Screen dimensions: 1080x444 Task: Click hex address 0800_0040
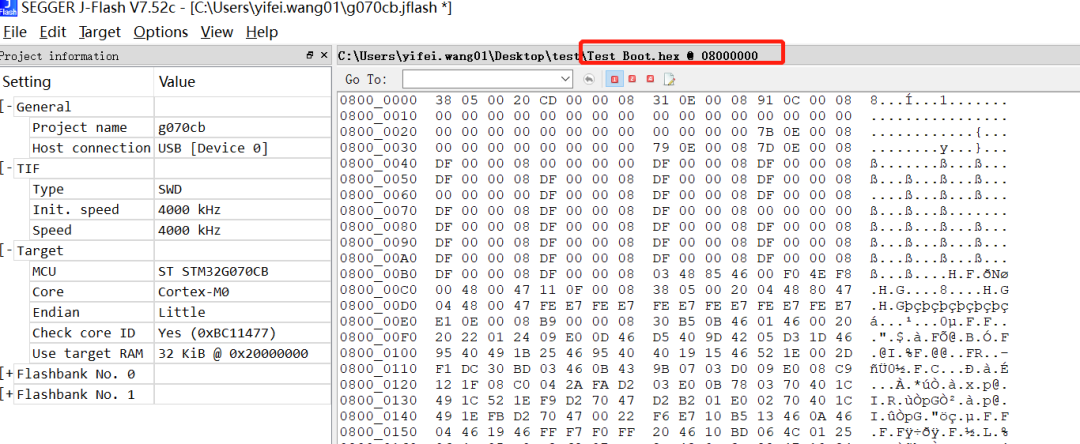coord(379,163)
